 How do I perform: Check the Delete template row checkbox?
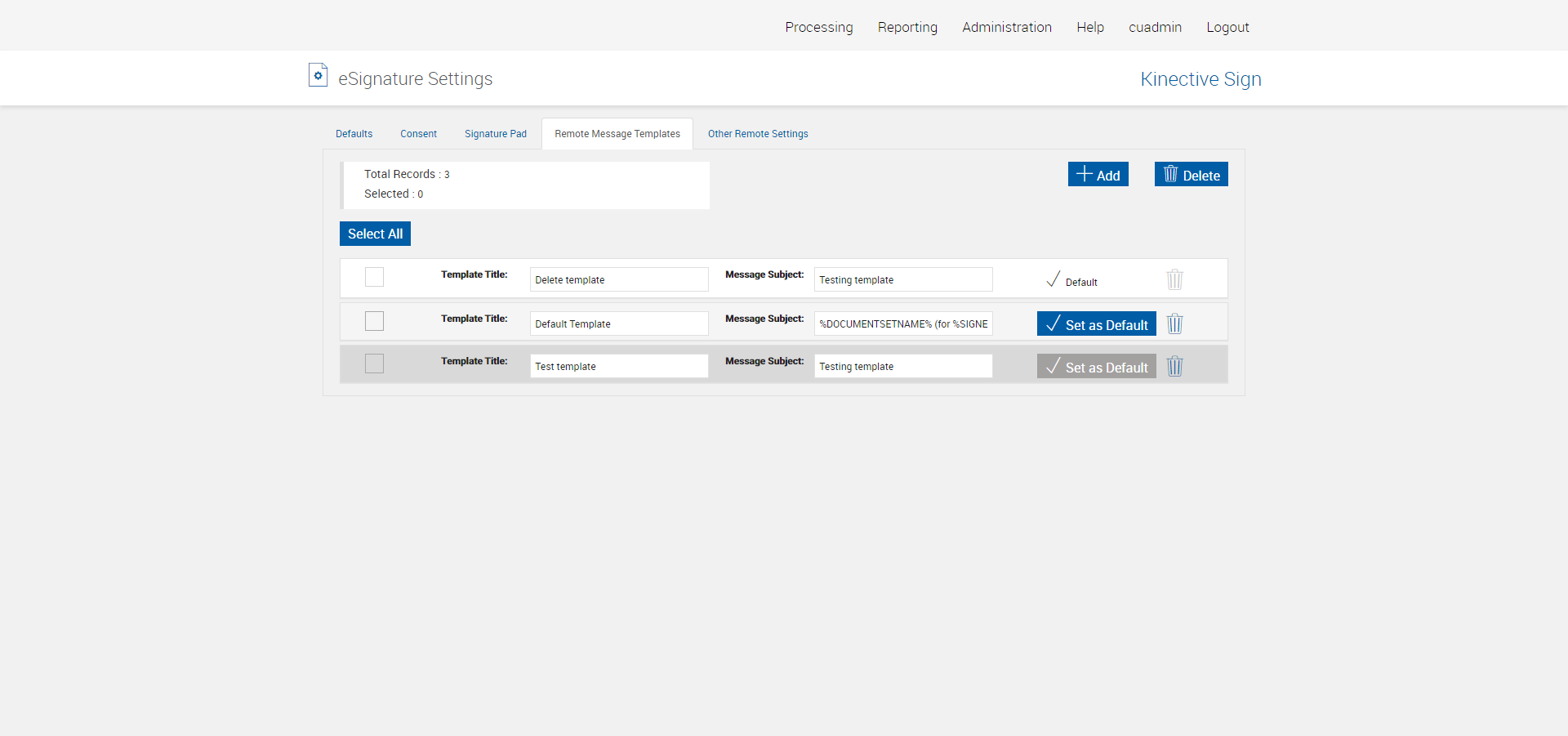[374, 277]
